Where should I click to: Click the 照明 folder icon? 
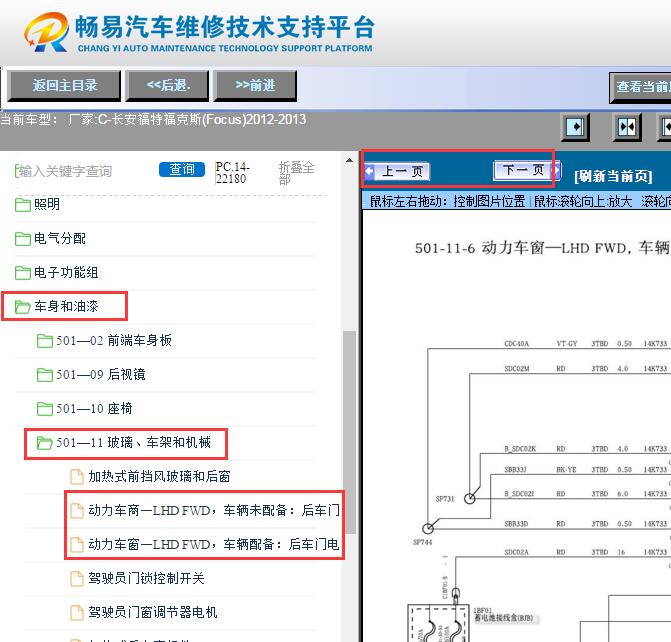pos(23,205)
